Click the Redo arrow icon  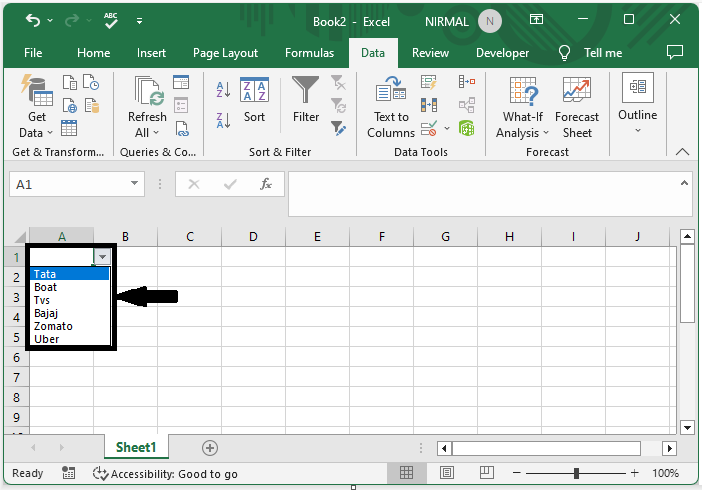coord(72,21)
